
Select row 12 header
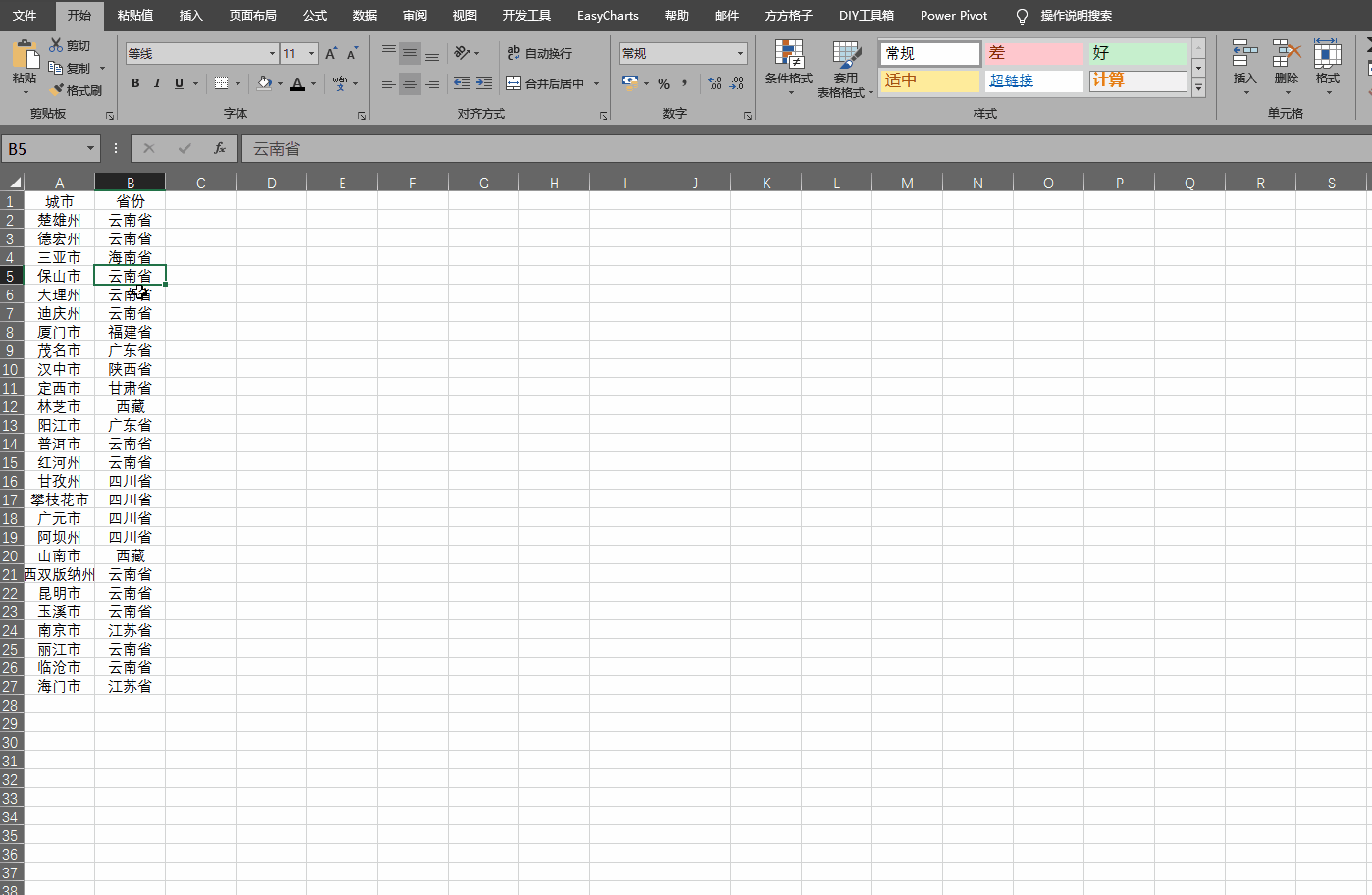point(11,406)
